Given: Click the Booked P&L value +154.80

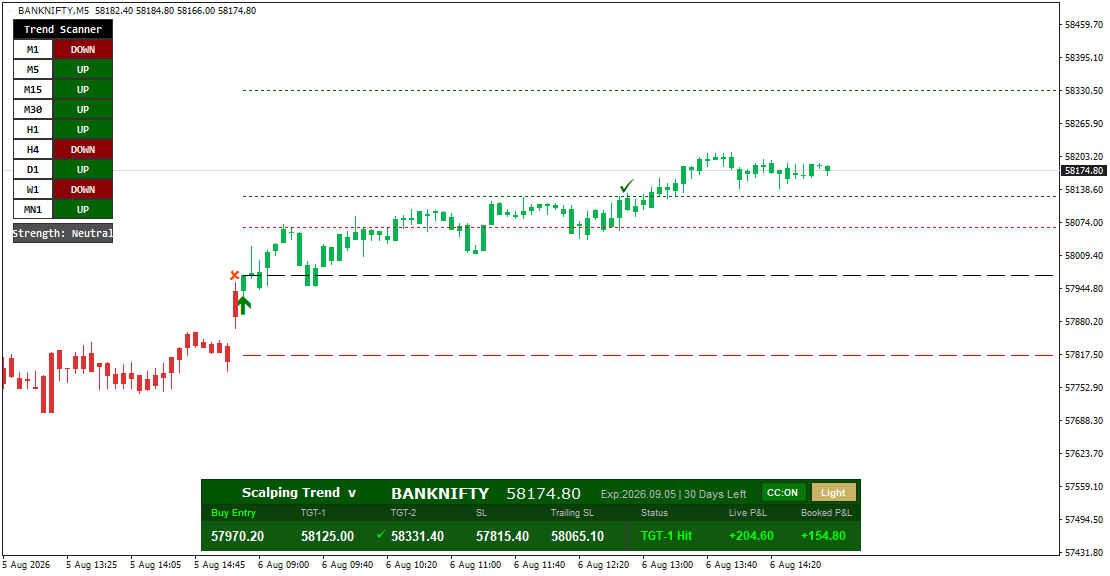Looking at the screenshot, I should tap(823, 536).
